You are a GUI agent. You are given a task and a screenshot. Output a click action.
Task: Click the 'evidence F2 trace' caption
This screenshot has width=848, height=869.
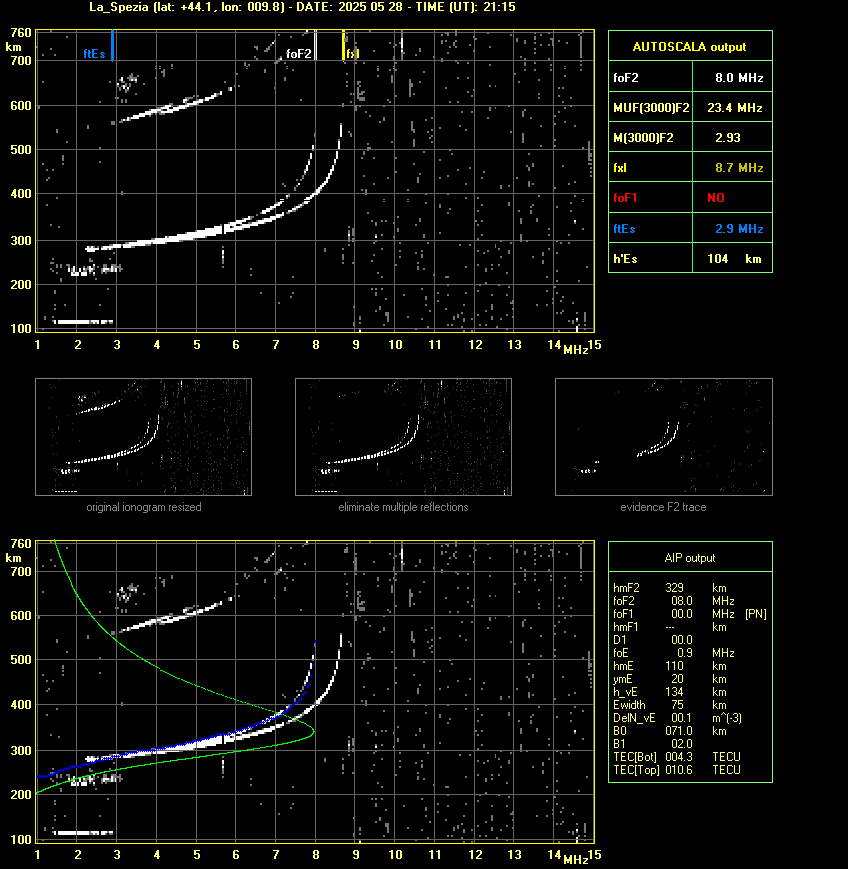click(x=663, y=507)
